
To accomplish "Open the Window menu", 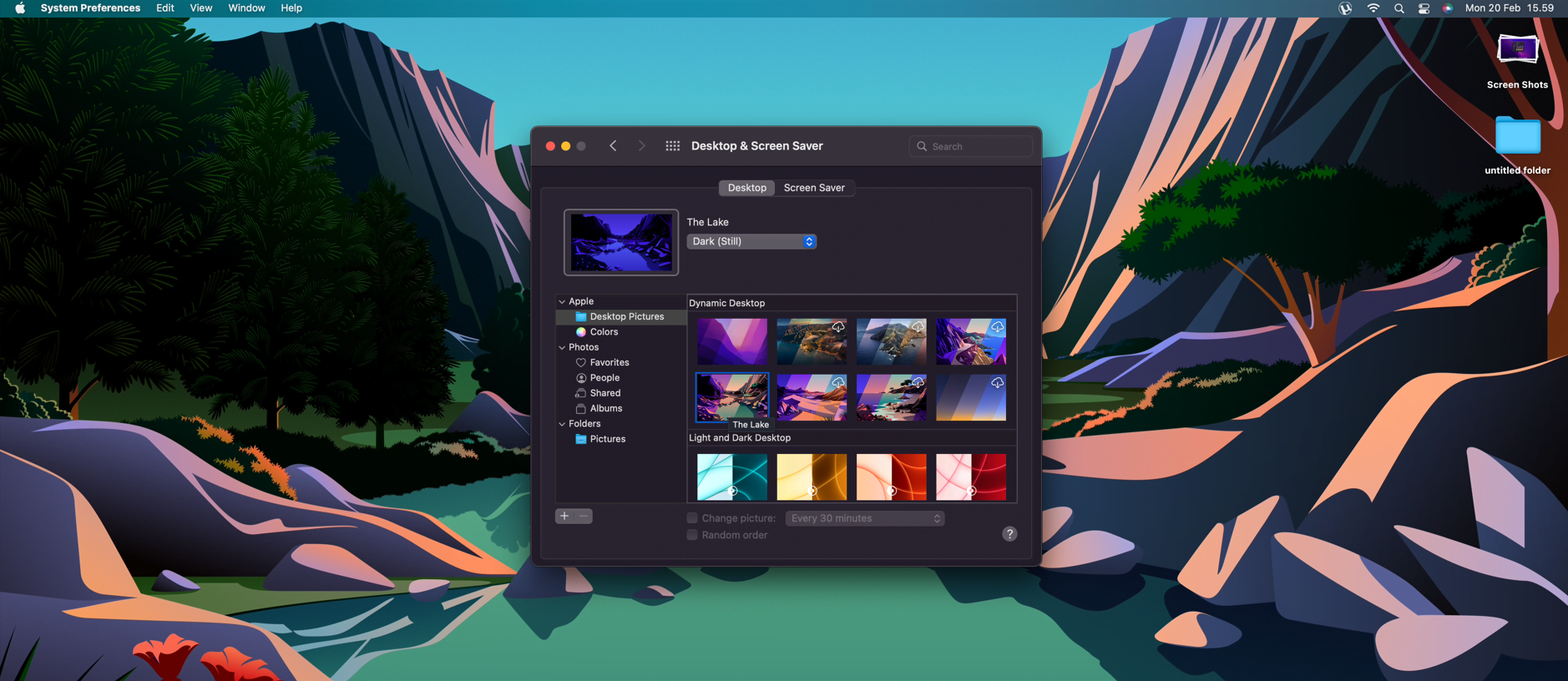I will 246,8.
